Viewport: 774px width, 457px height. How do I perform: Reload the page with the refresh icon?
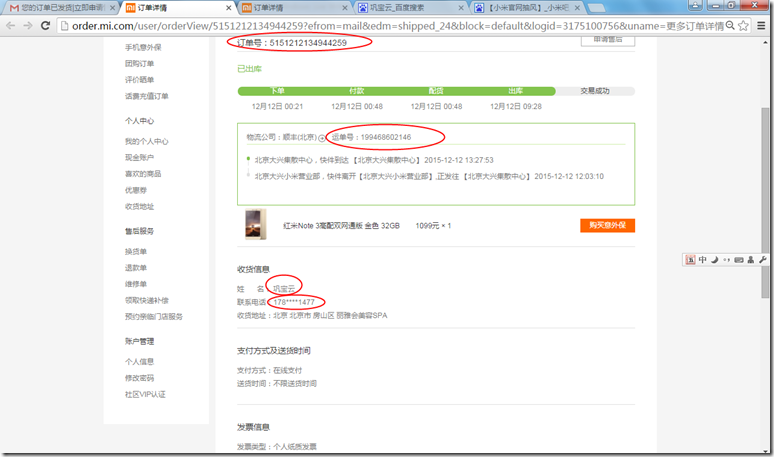point(45,26)
